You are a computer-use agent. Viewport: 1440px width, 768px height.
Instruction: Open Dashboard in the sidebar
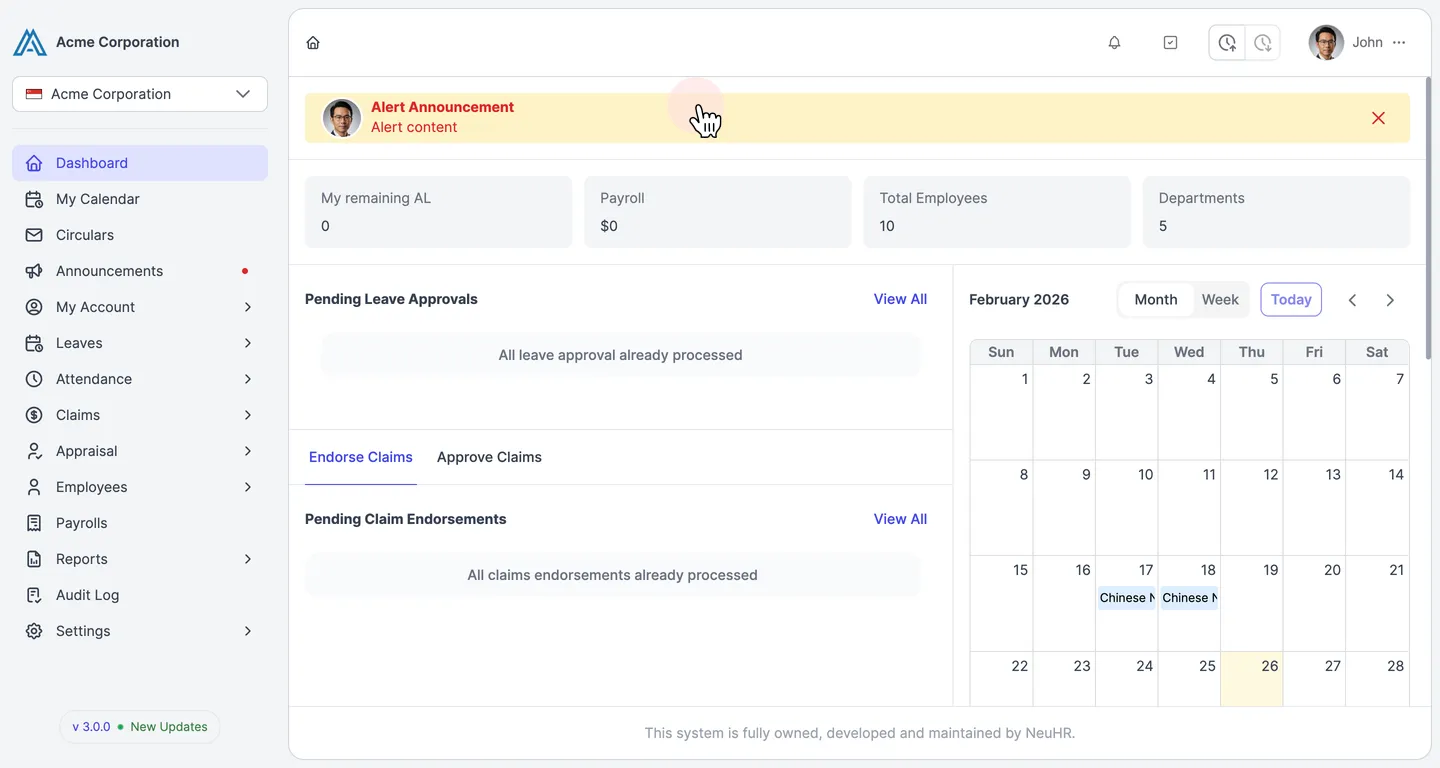[140, 163]
